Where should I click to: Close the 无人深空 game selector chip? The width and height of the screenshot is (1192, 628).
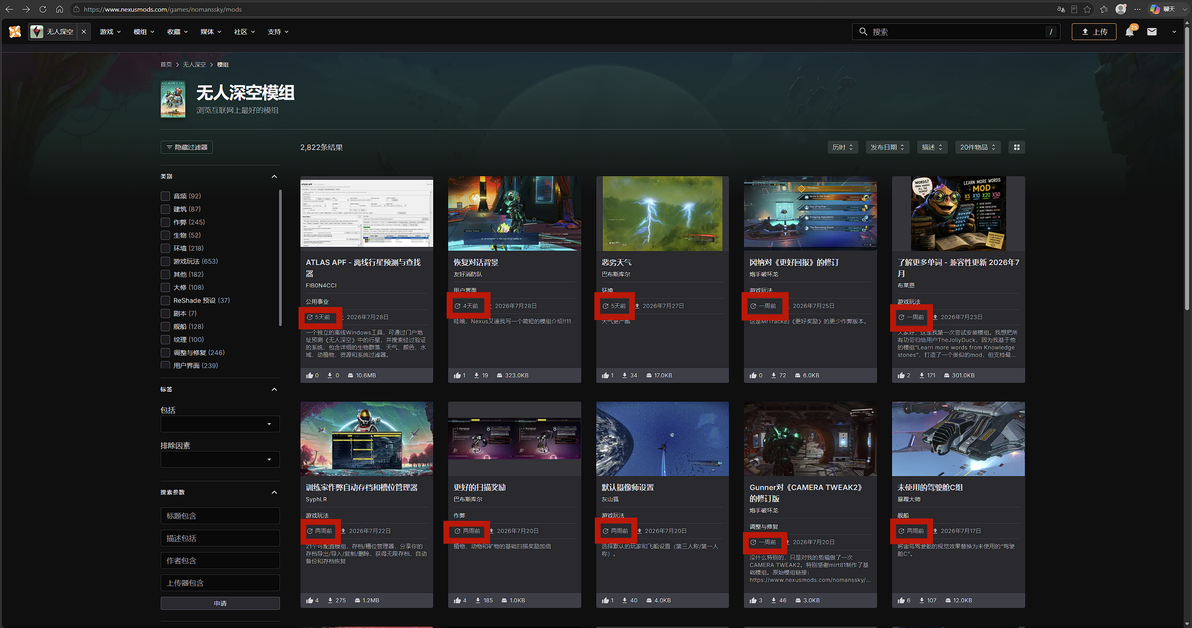84,31
